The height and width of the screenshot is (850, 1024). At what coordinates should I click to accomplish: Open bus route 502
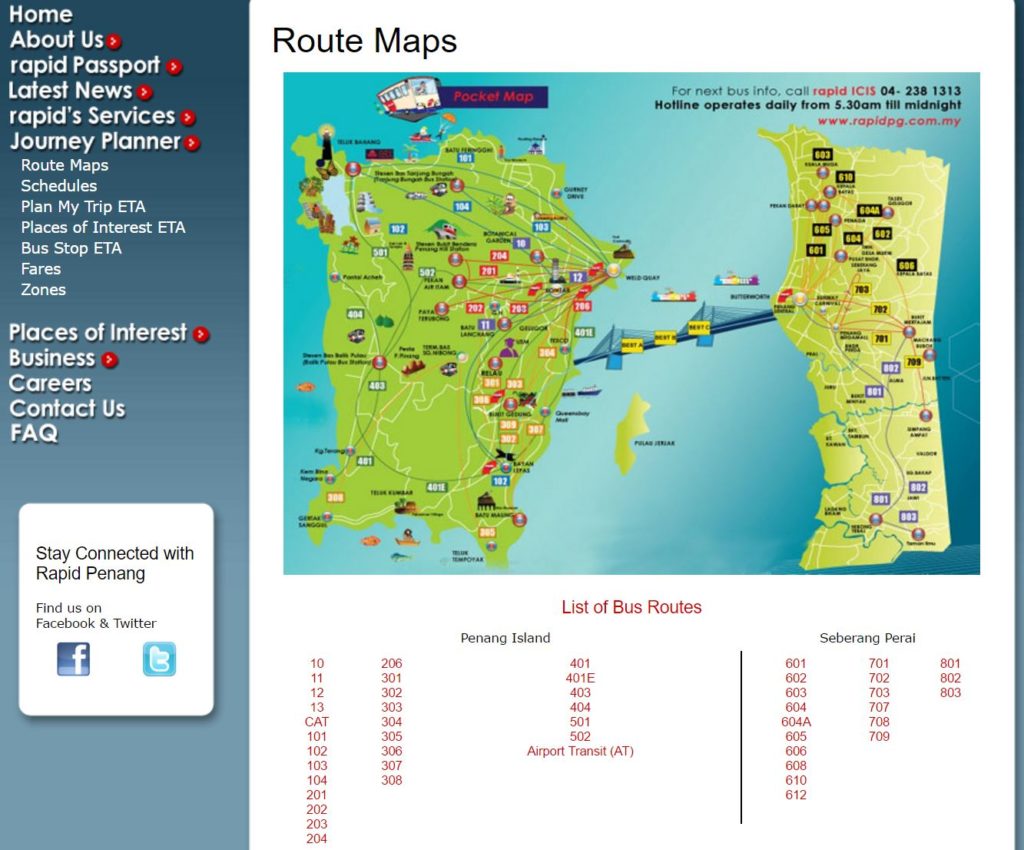580,736
